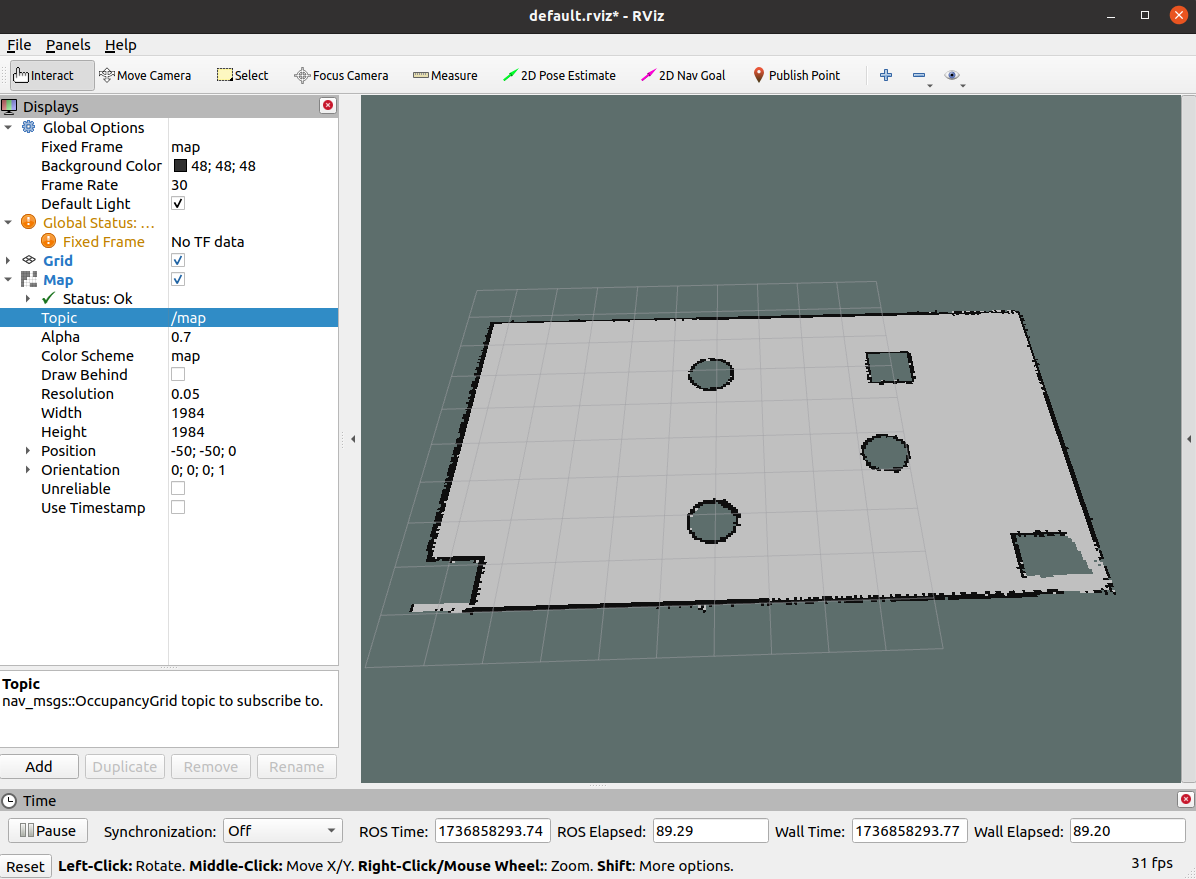Expand the Status: Ok node
Screen dimensions: 1196x879
click(28, 299)
